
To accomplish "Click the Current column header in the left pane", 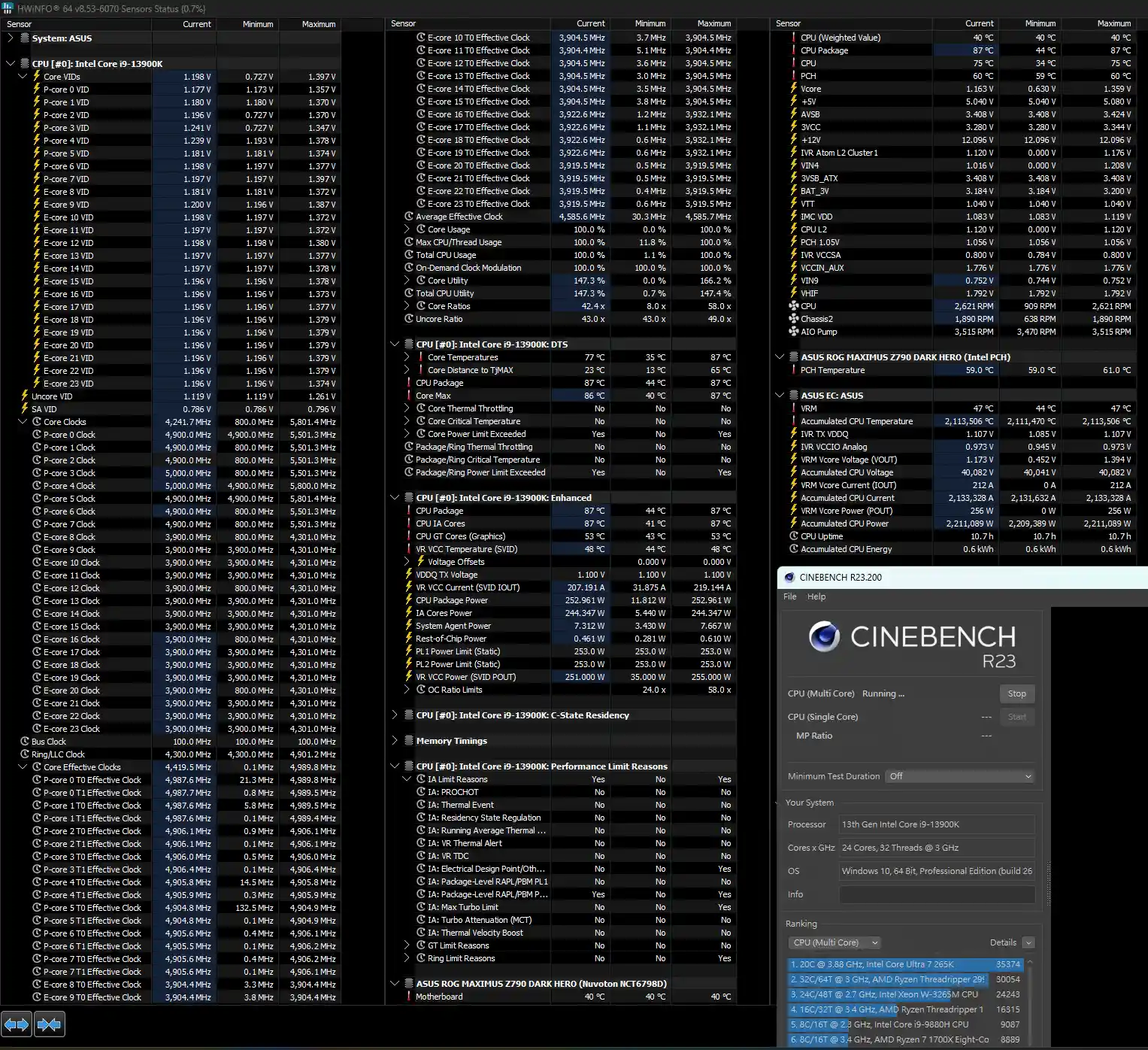I will point(184,24).
